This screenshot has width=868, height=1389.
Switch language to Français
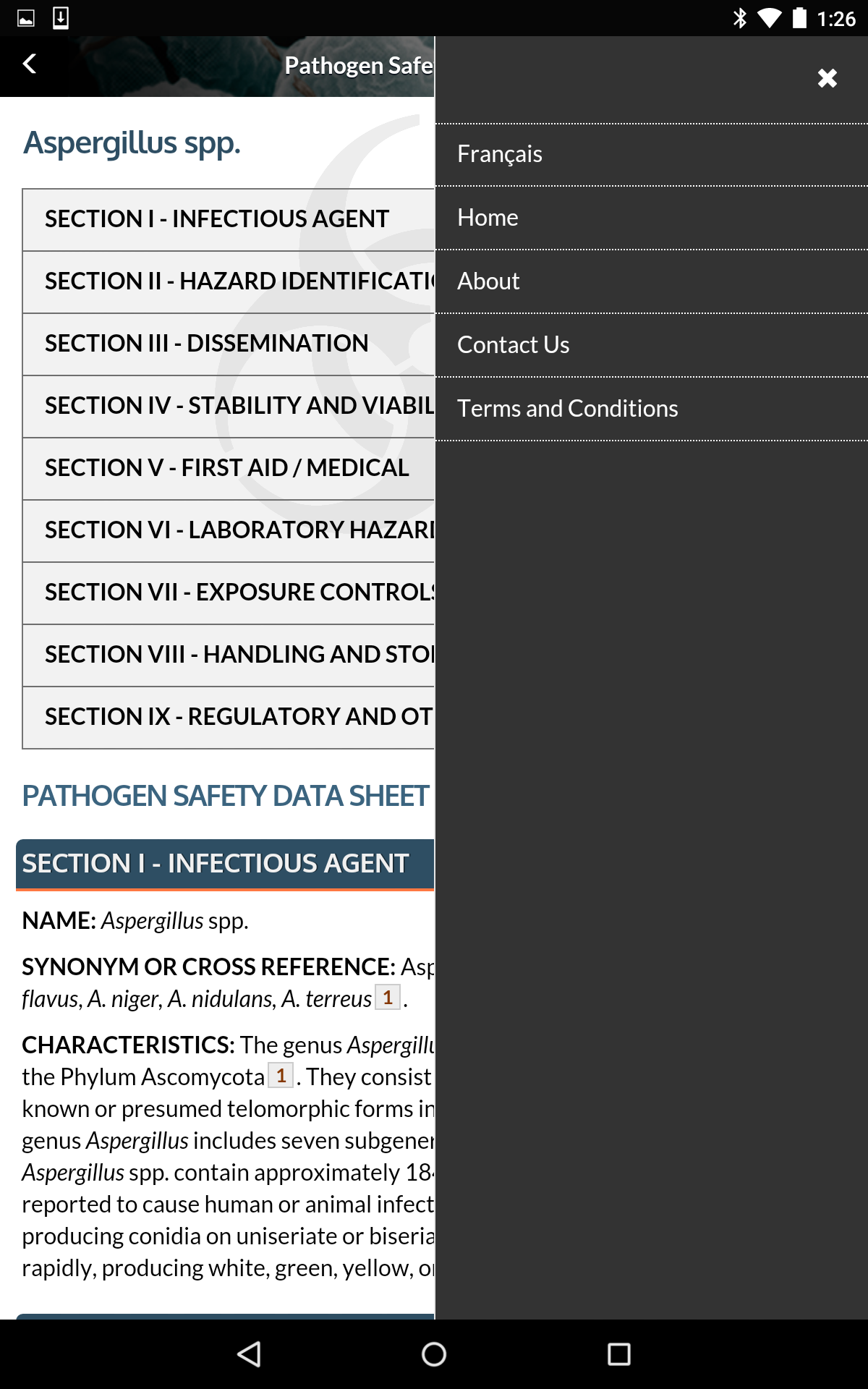click(x=652, y=154)
